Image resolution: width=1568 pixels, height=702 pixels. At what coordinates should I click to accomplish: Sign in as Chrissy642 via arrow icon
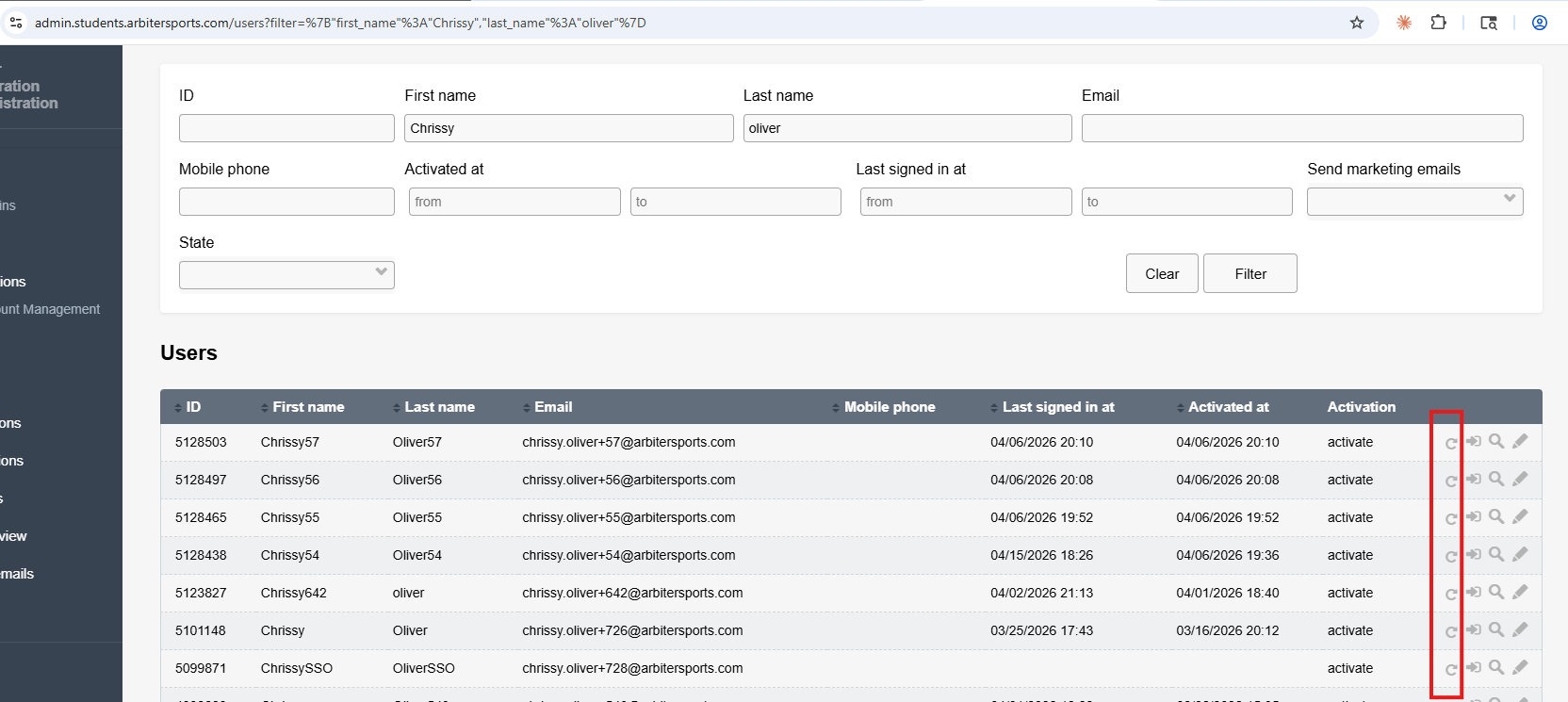tap(1474, 592)
